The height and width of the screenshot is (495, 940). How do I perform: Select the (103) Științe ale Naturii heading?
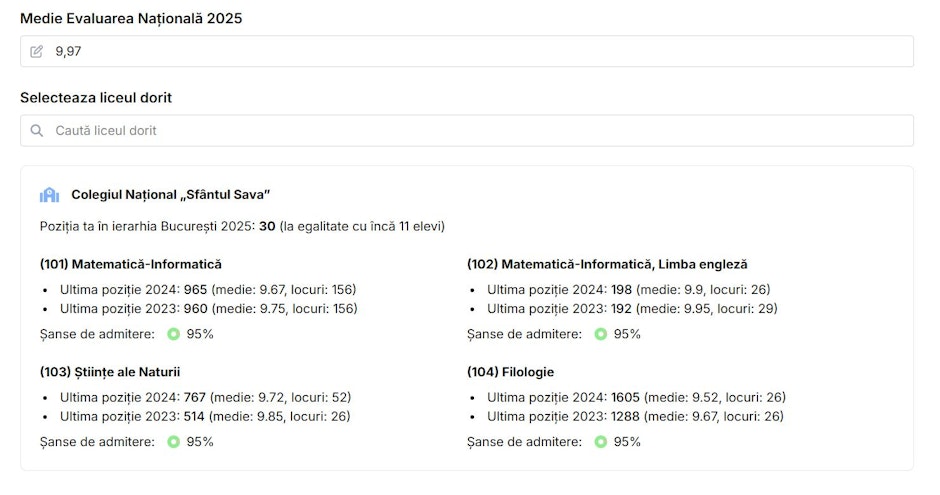click(110, 372)
